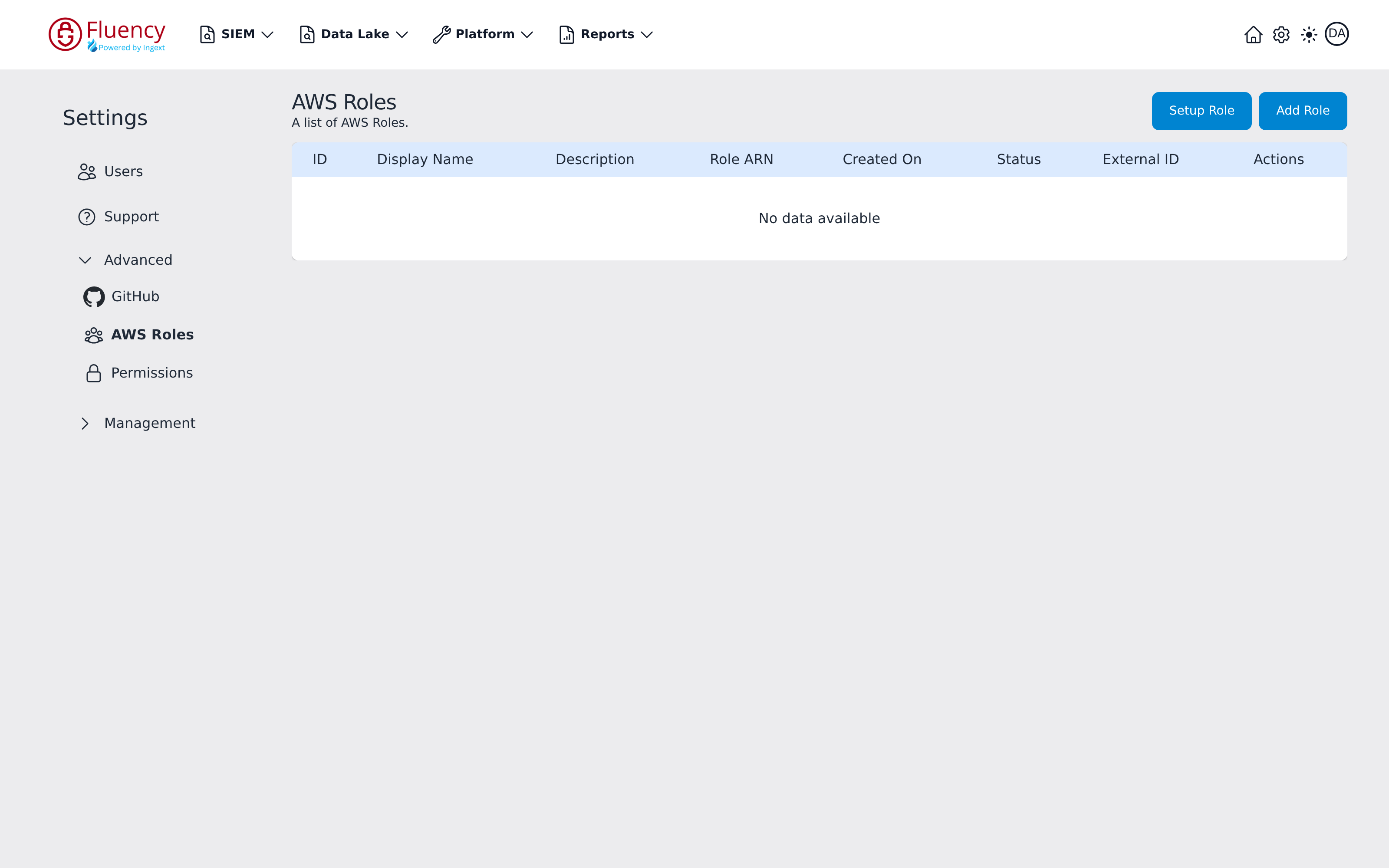Click the Fluency logo
The height and width of the screenshot is (868, 1389).
coord(107,34)
